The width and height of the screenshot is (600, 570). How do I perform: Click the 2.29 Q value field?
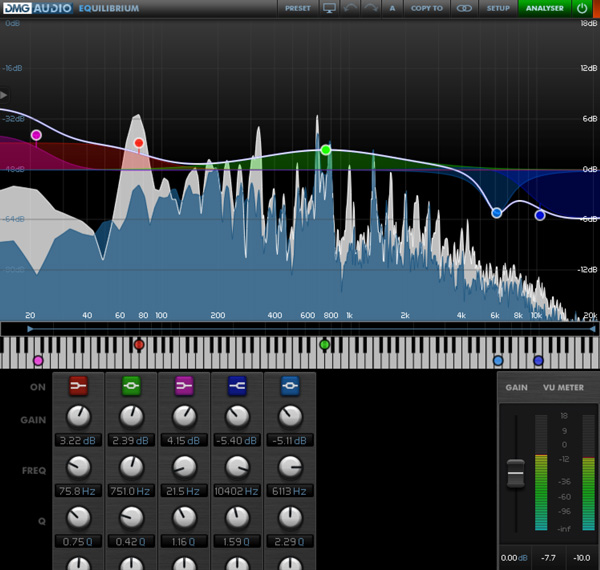pyautogui.click(x=290, y=541)
